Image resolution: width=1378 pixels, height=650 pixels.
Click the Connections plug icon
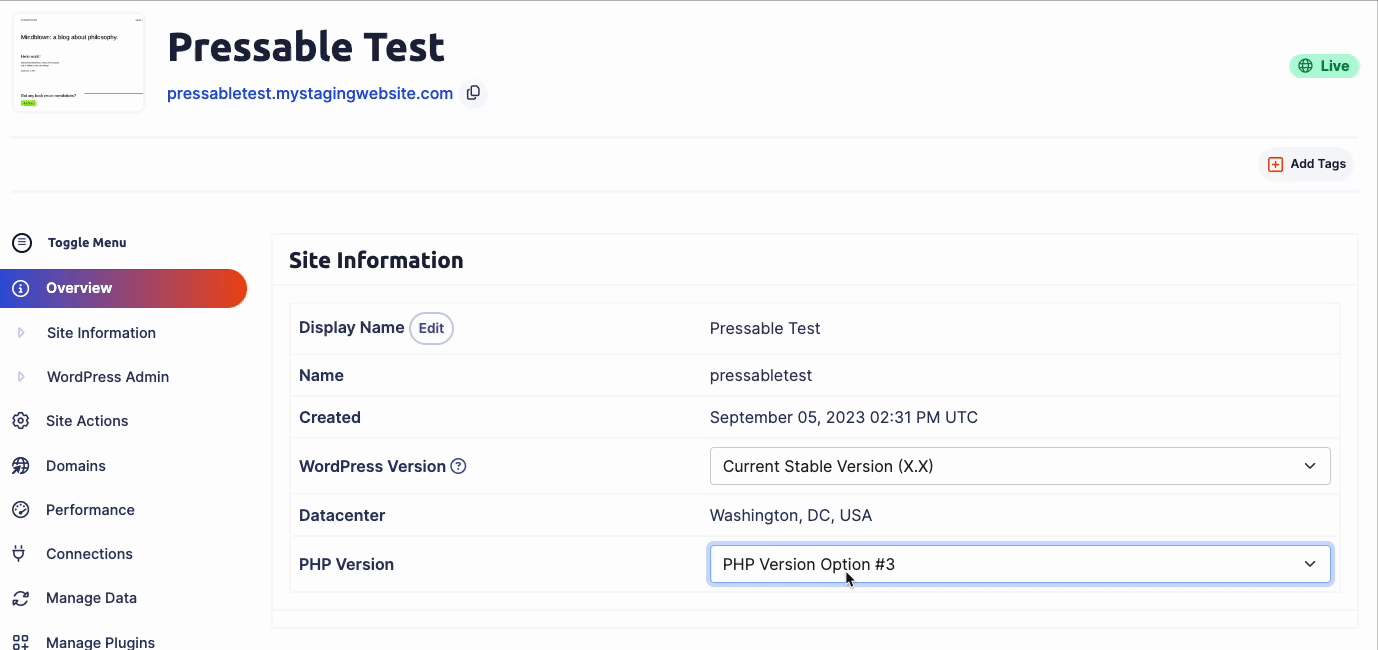(x=19, y=554)
